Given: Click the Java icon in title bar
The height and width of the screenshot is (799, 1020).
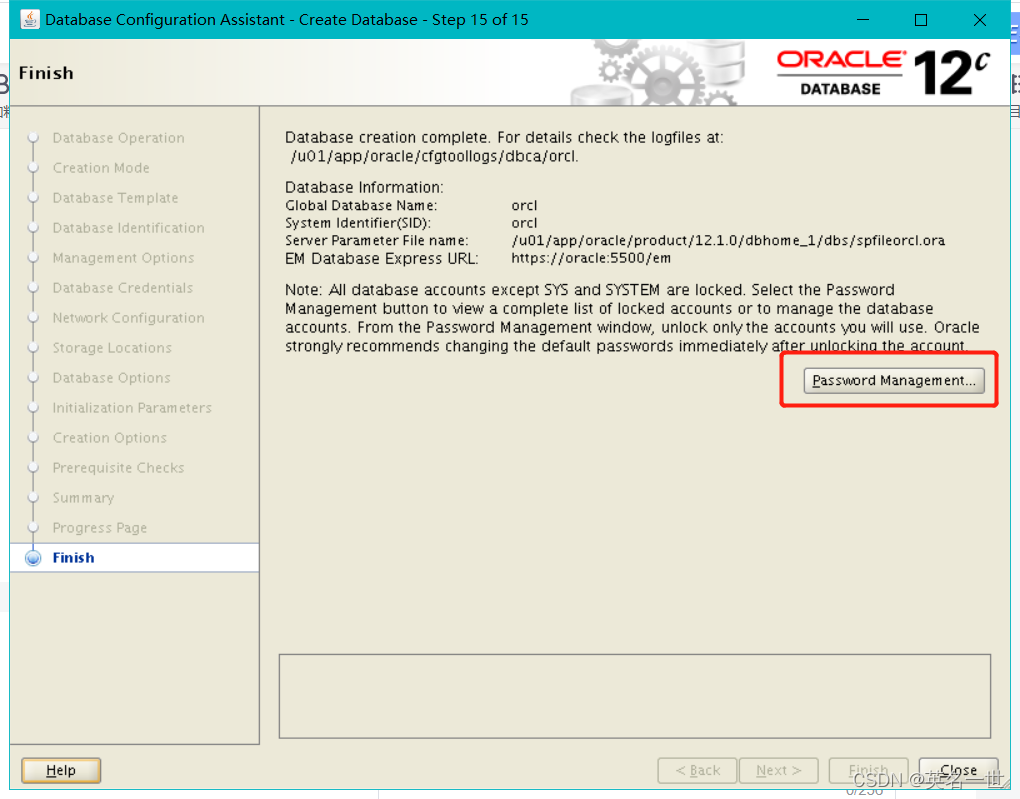Looking at the screenshot, I should point(29,20).
